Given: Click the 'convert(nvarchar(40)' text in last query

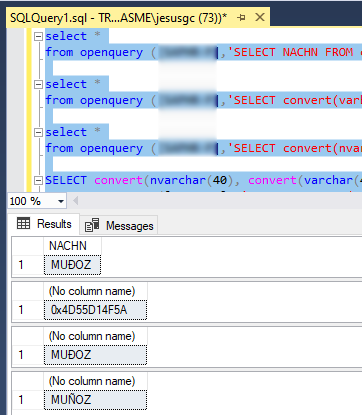Looking at the screenshot, I should tap(164, 180).
